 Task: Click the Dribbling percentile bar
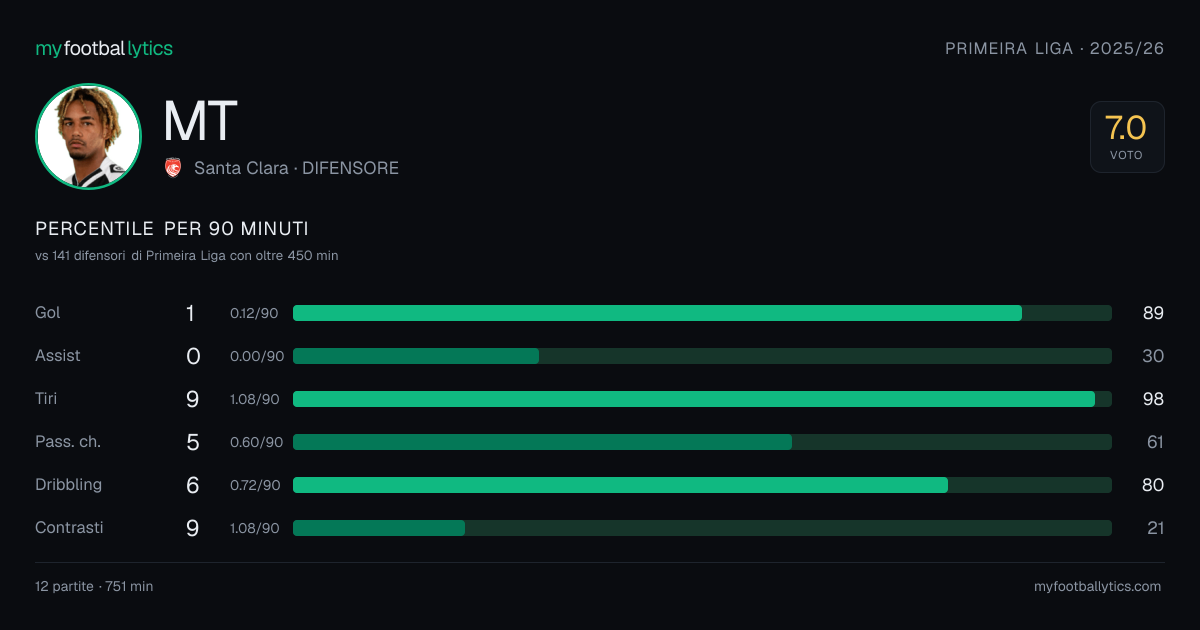[x=702, y=485]
